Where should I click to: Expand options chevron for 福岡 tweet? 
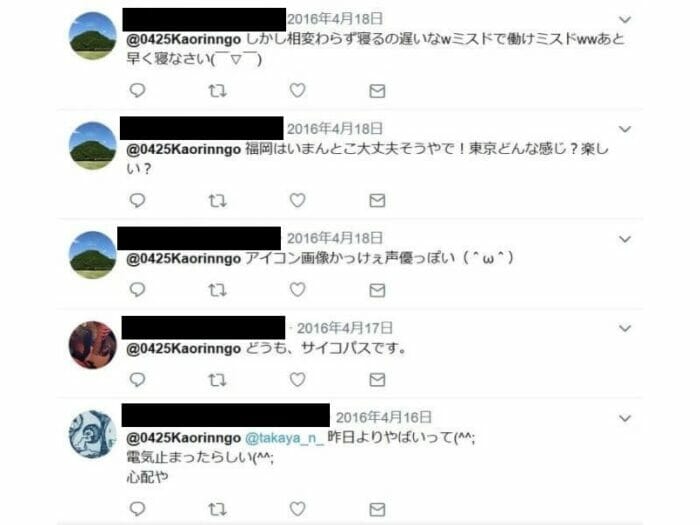coord(625,129)
